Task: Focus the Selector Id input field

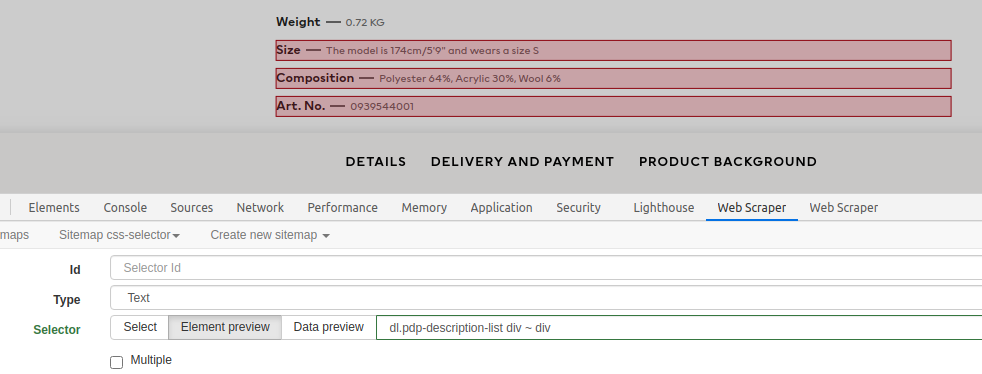Action: pyautogui.click(x=546, y=268)
